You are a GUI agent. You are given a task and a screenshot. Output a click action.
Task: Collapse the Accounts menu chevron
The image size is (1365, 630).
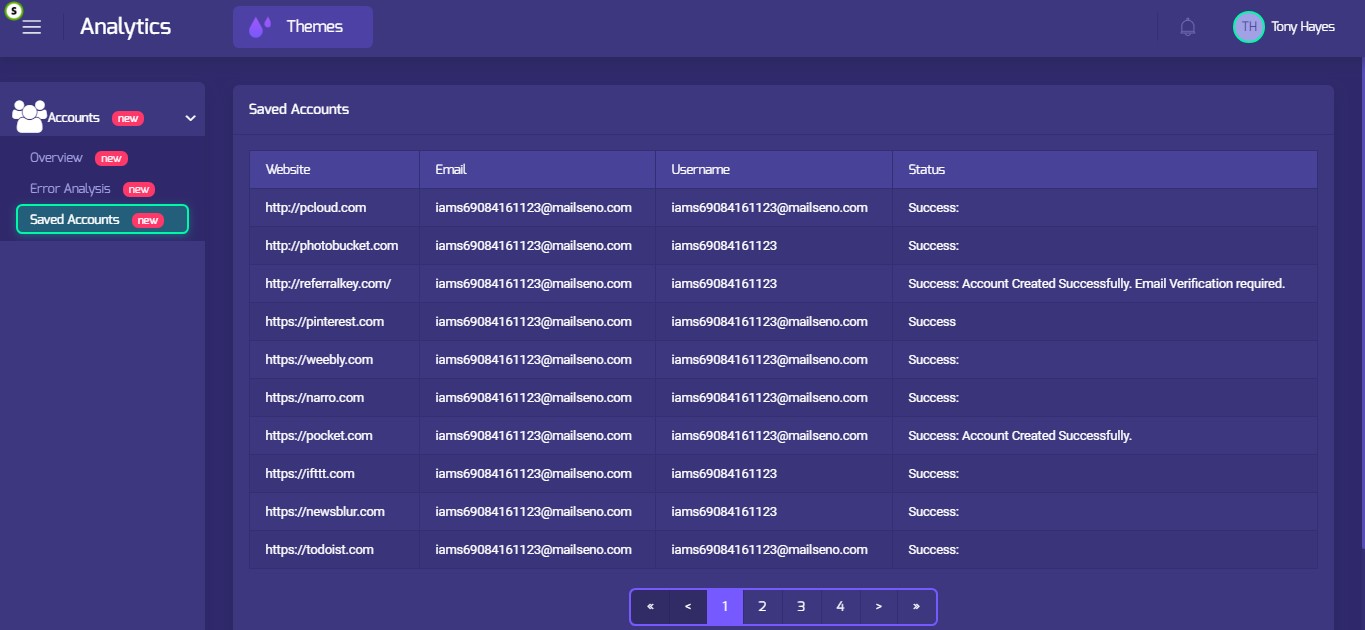(x=191, y=118)
